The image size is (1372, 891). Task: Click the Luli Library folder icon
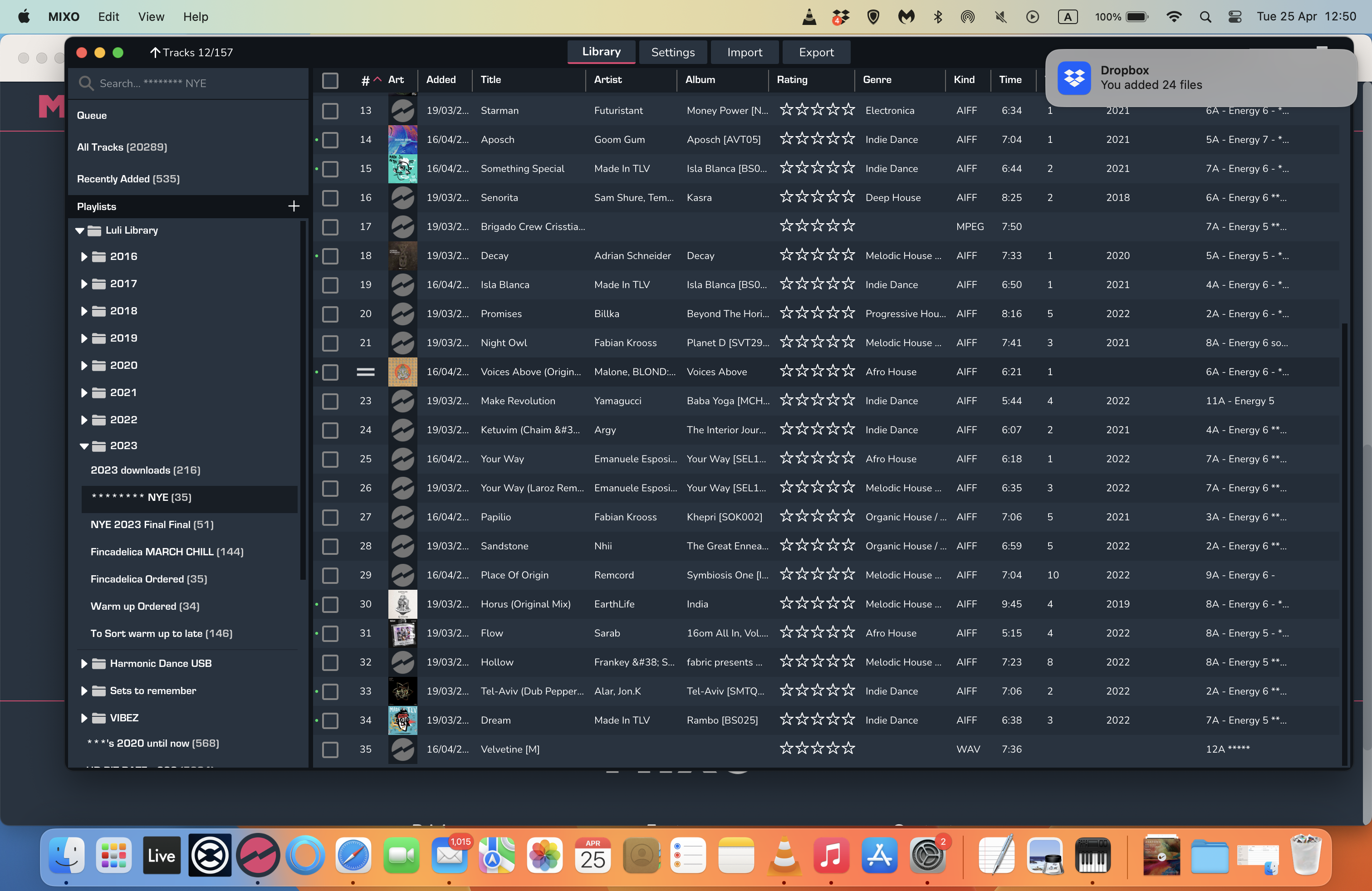tap(94, 230)
